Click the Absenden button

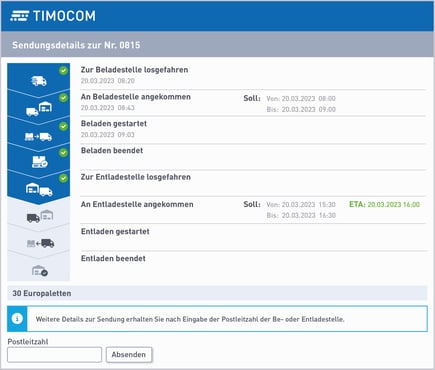[x=129, y=355]
